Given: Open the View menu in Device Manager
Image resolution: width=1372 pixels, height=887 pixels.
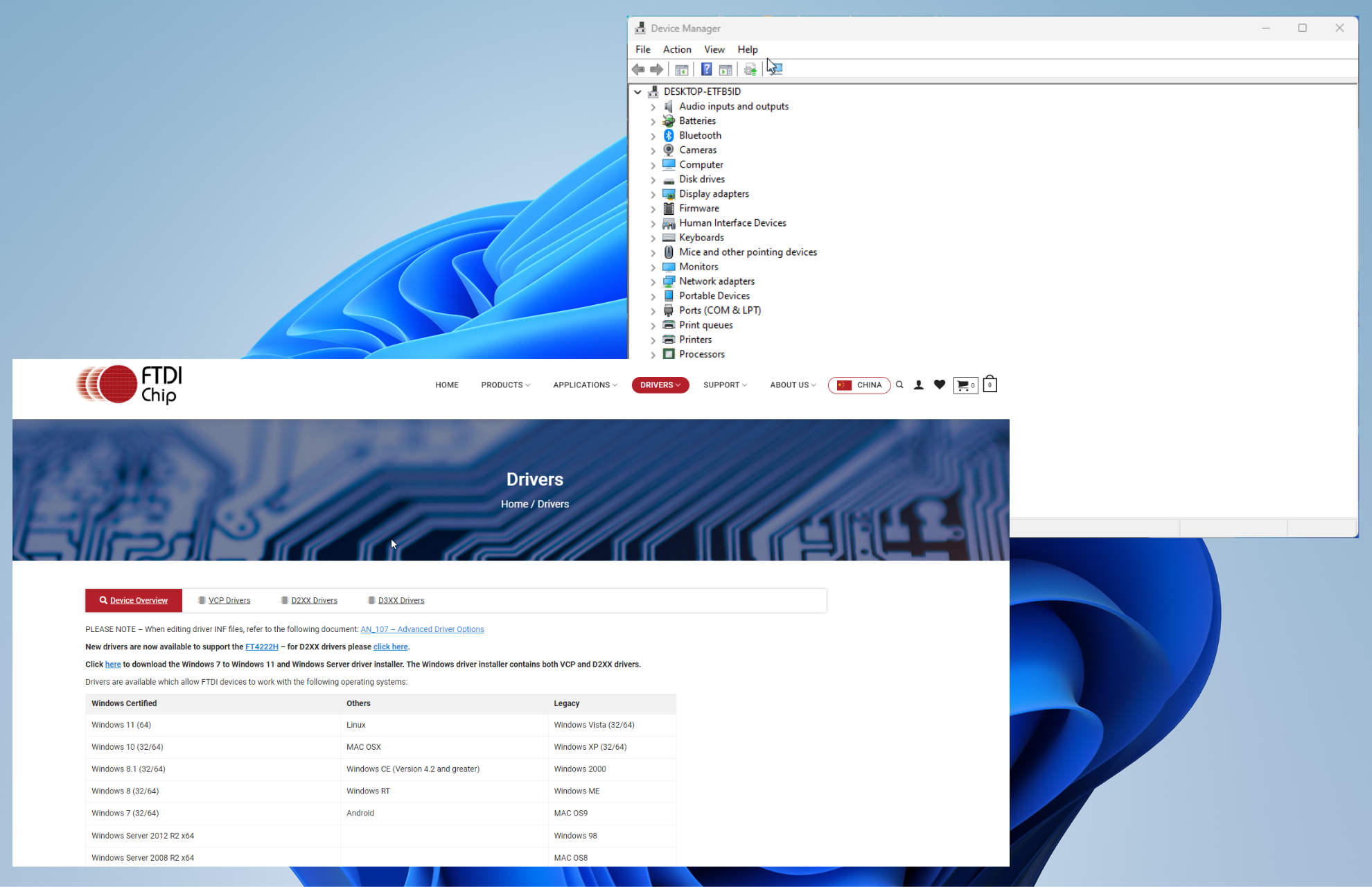Looking at the screenshot, I should (714, 49).
